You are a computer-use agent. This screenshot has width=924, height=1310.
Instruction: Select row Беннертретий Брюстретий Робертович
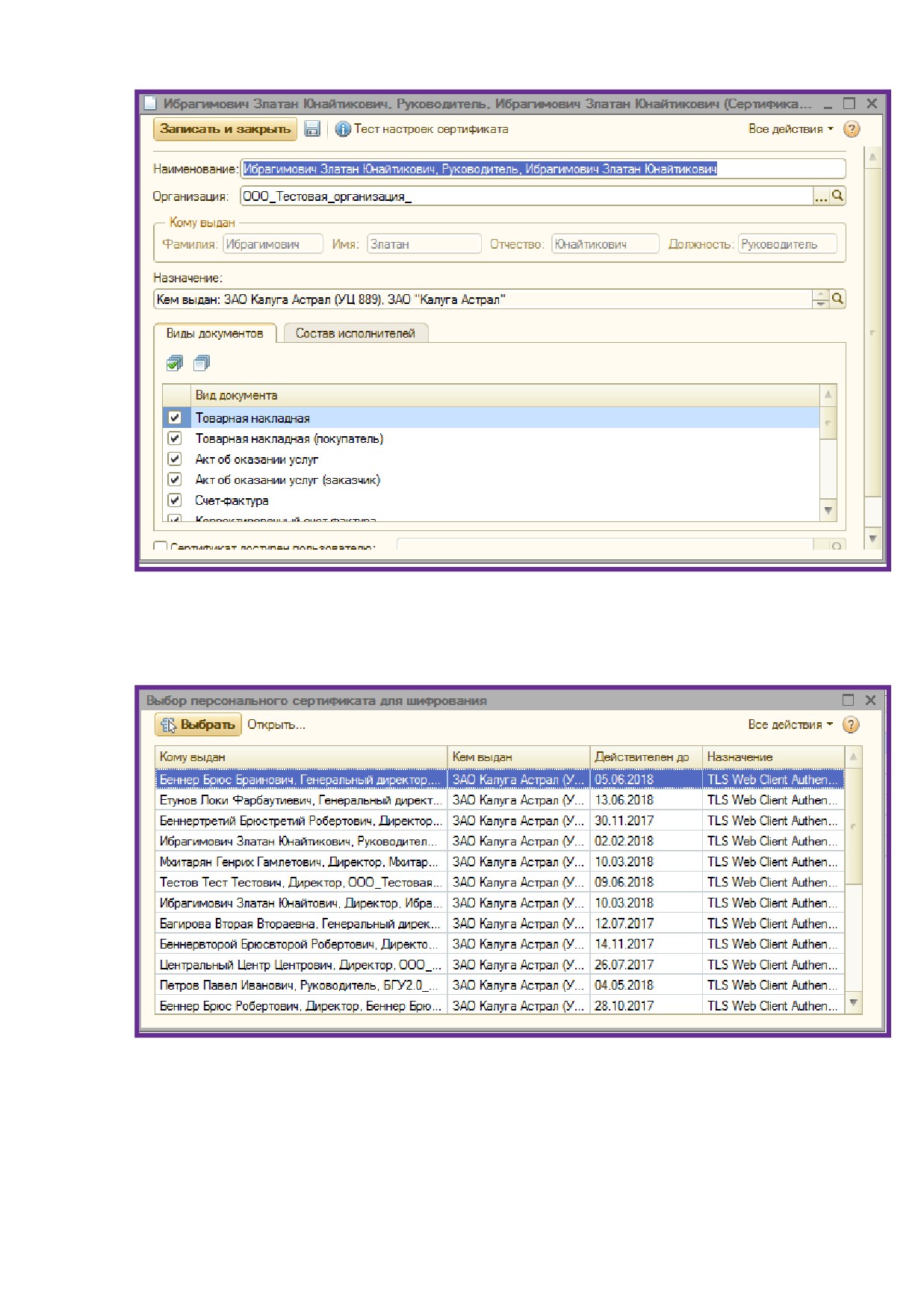[x=500, y=820]
